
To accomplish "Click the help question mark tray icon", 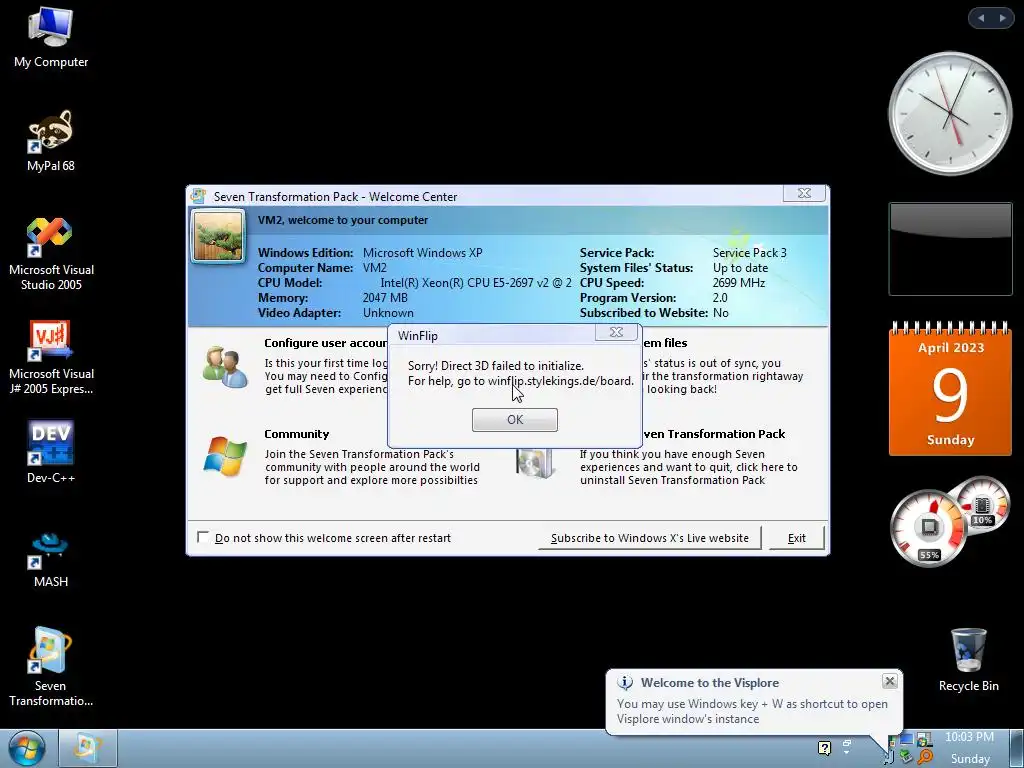I will [x=824, y=748].
